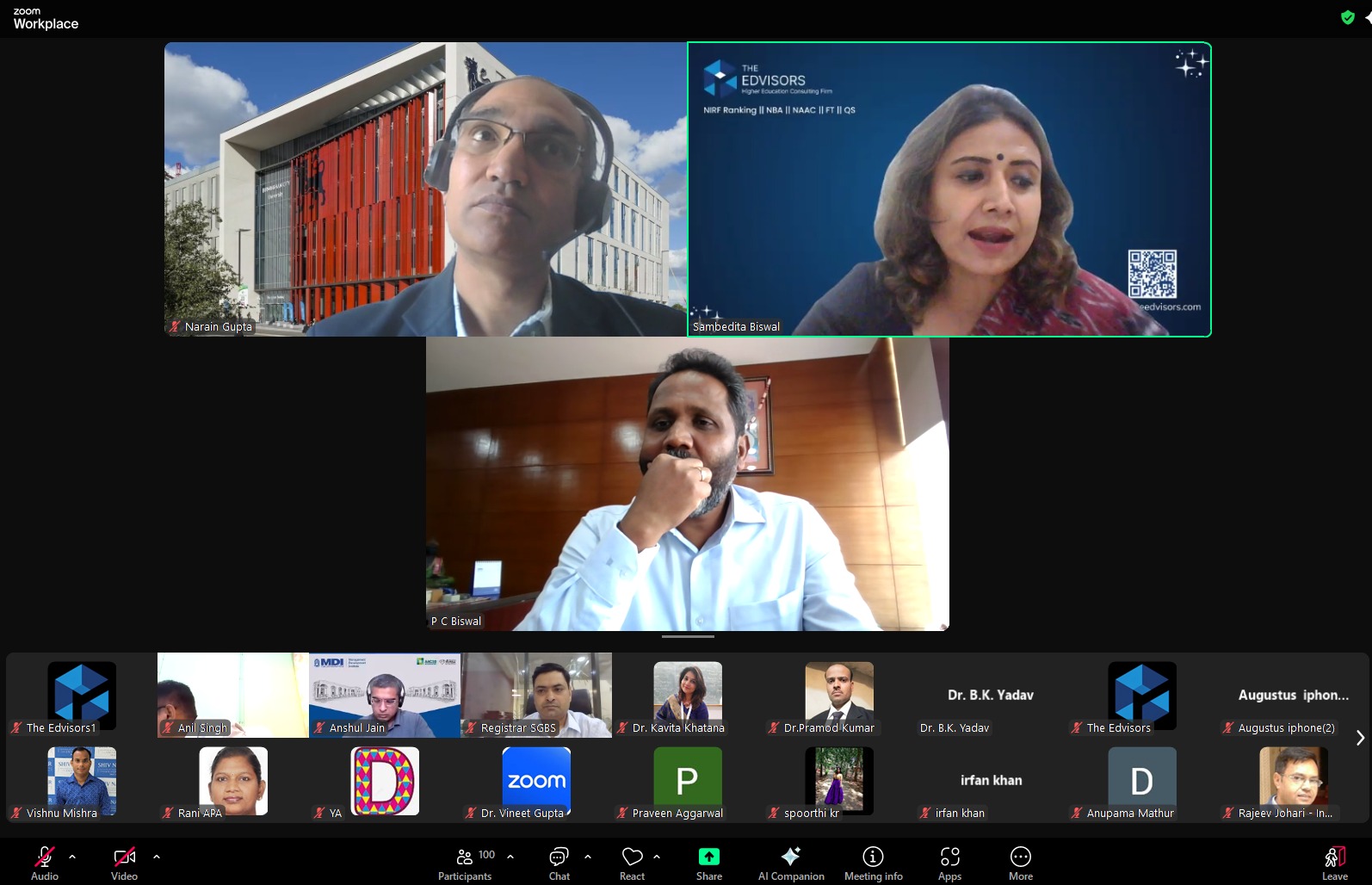Select Dr. Vineet Gupta participant tile
1372x885 pixels.
tap(536, 781)
